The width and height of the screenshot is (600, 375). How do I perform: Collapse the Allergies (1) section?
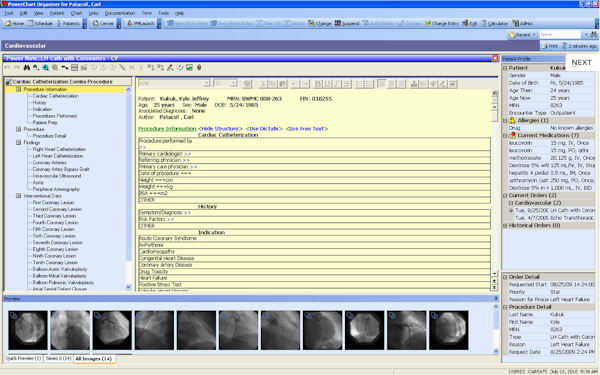(x=505, y=121)
